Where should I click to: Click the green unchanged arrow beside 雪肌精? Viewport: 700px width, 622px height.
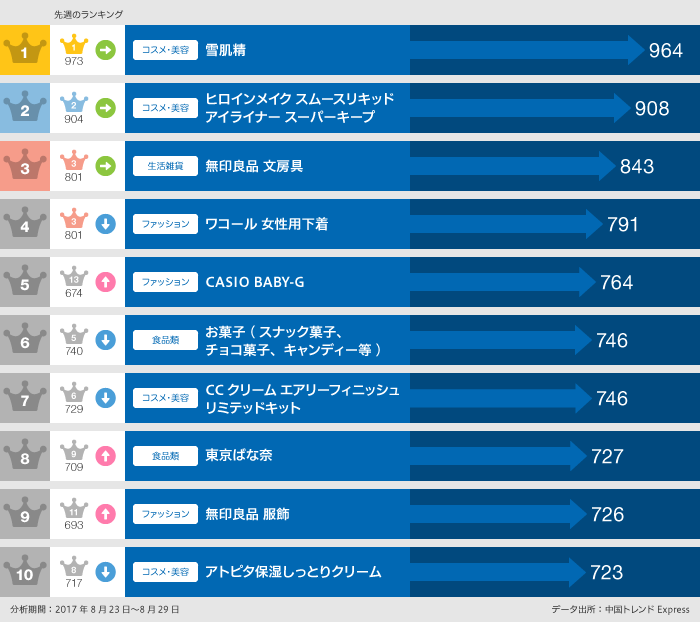pos(105,49)
